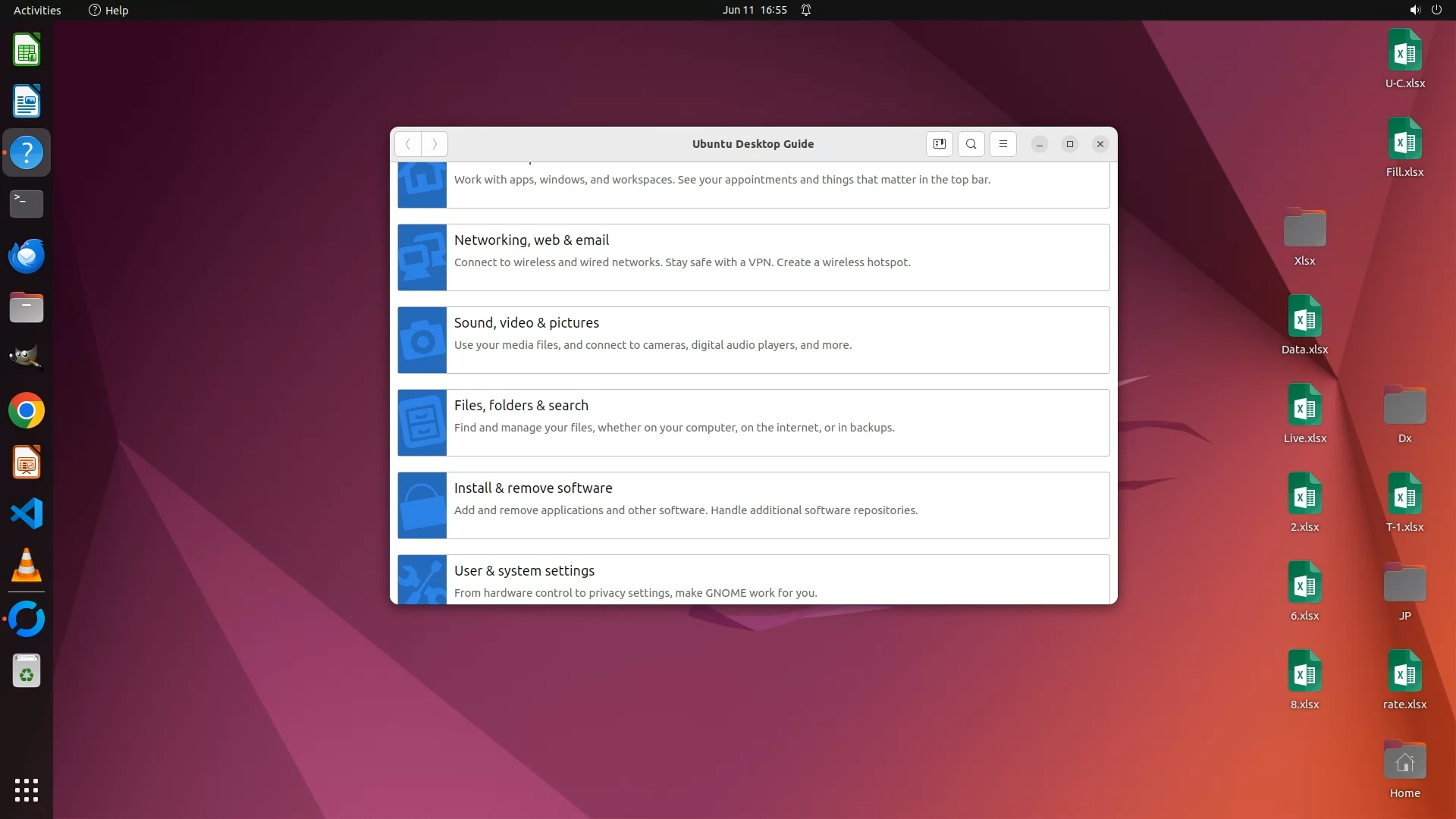Open Install & remove software topic
Viewport: 1456px width, 819px height.
pyautogui.click(x=754, y=505)
